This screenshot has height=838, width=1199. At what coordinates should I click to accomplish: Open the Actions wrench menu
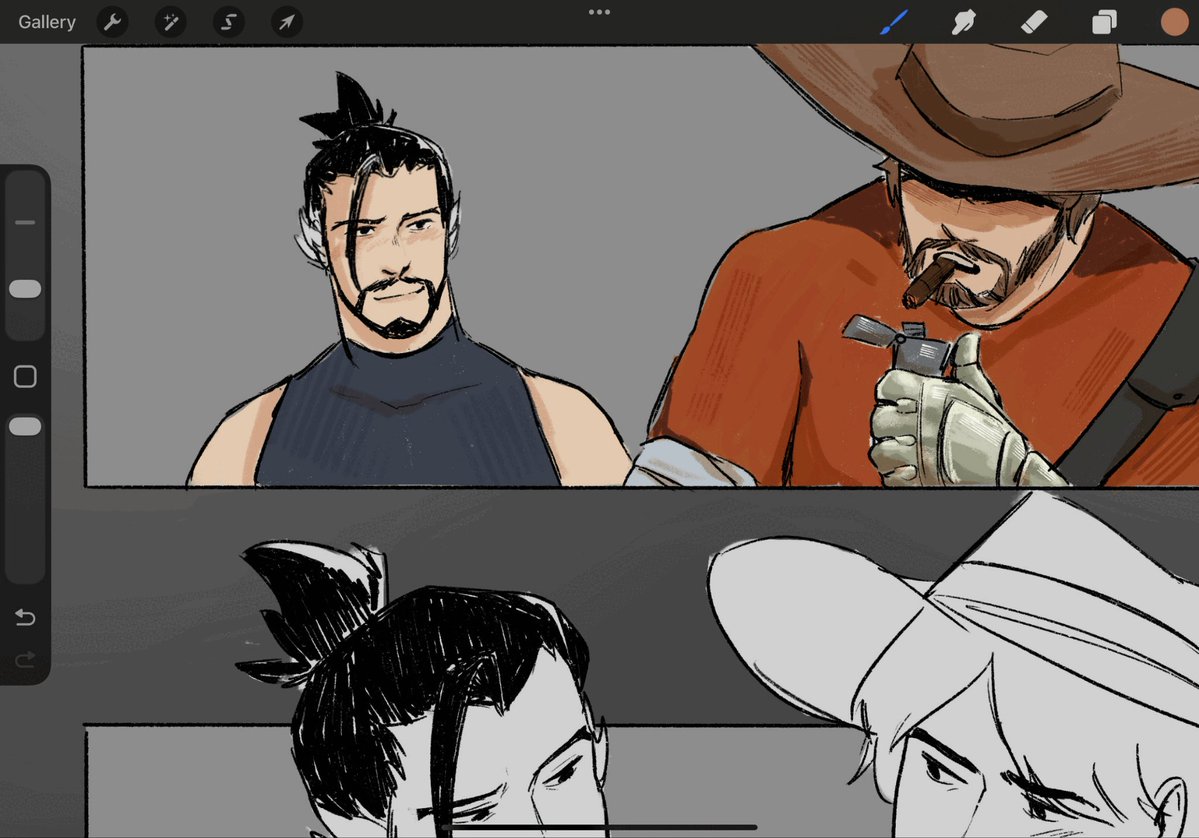(x=112, y=22)
